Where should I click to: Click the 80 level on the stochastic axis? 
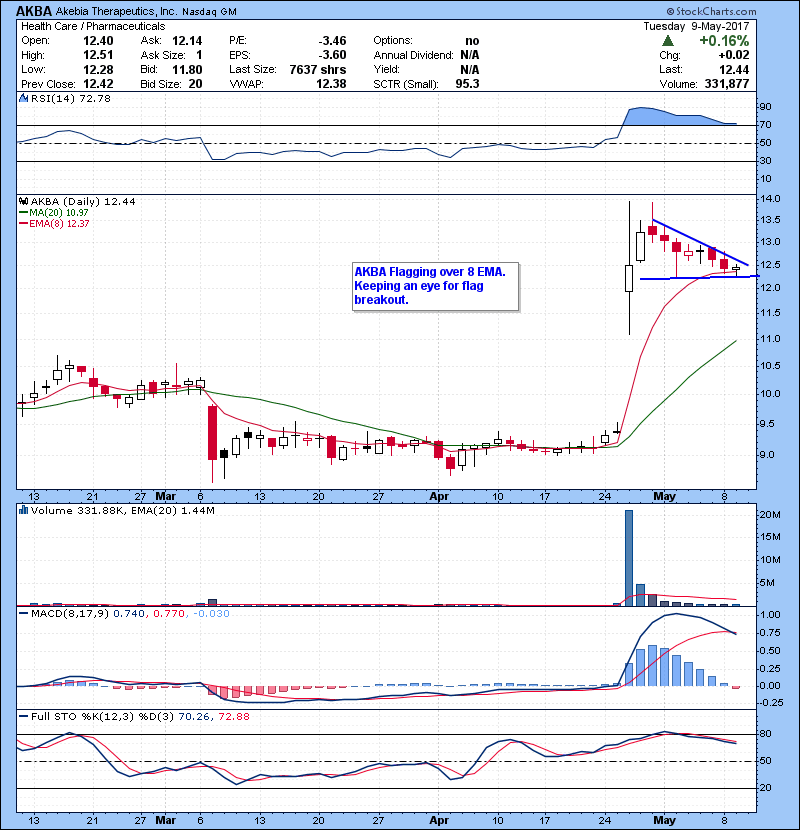(766, 734)
